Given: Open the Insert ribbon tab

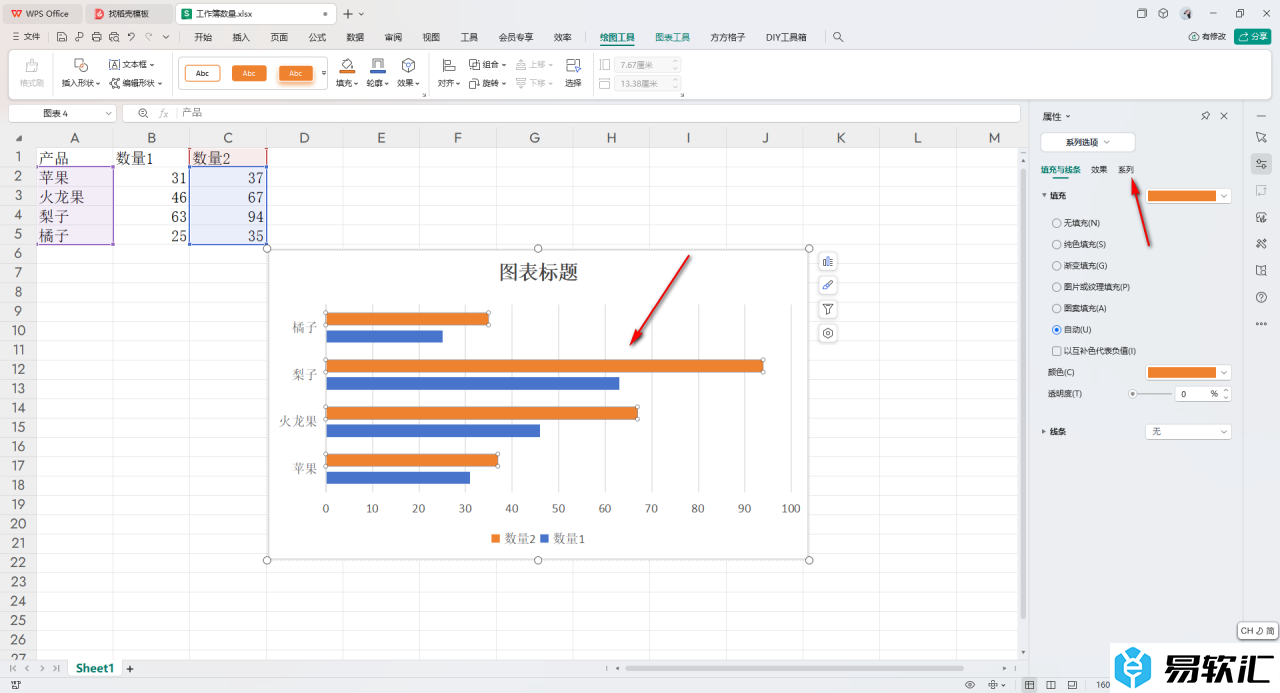Looking at the screenshot, I should tap(241, 37).
